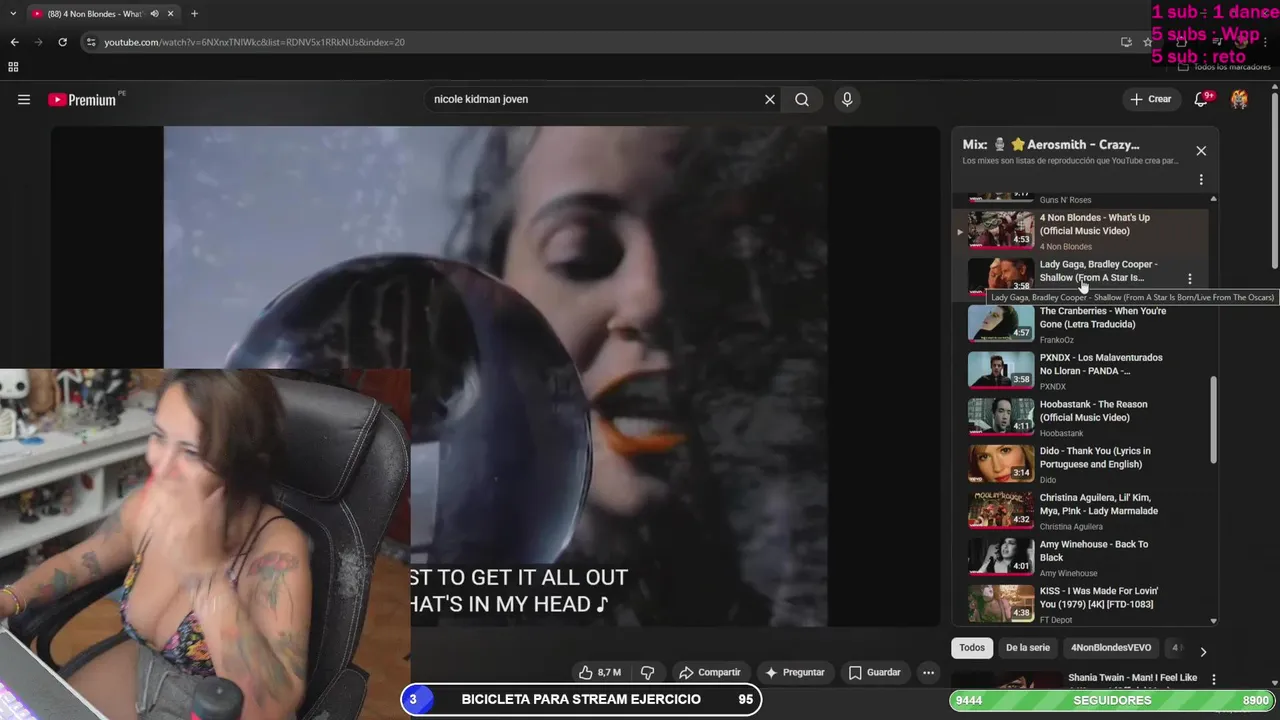Open the account avatar menu

point(1239,99)
